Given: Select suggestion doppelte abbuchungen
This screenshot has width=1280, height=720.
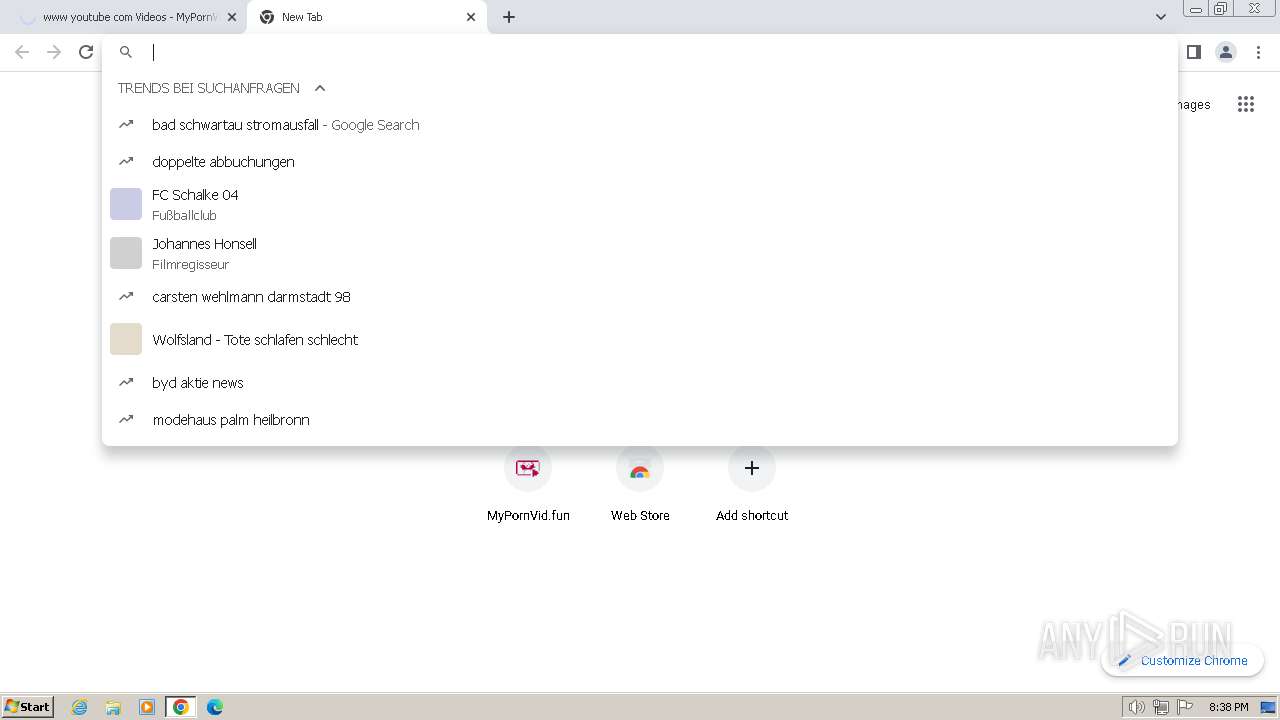Looking at the screenshot, I should coord(640,162).
